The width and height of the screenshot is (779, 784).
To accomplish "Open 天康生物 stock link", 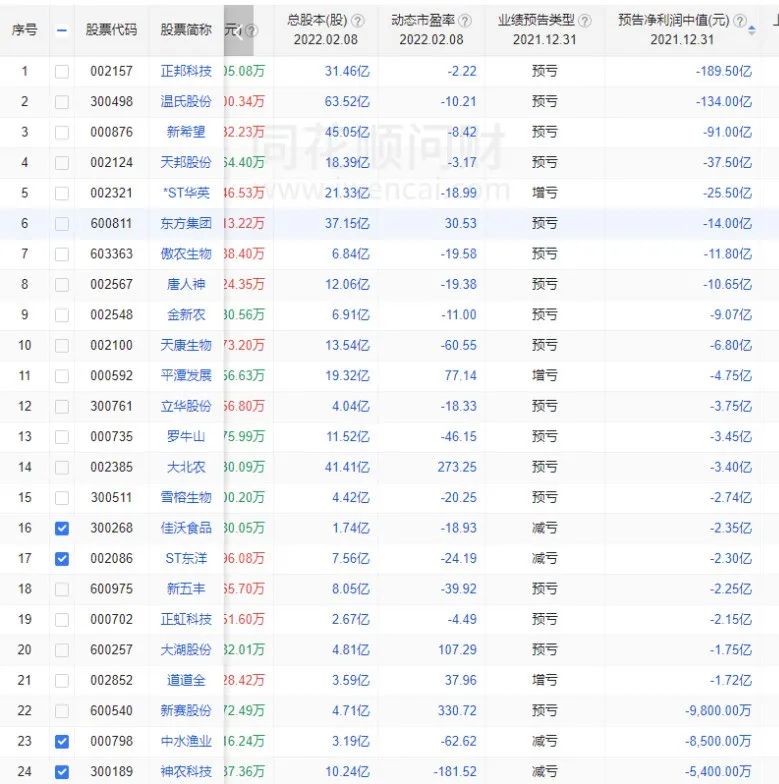I will click(186, 346).
